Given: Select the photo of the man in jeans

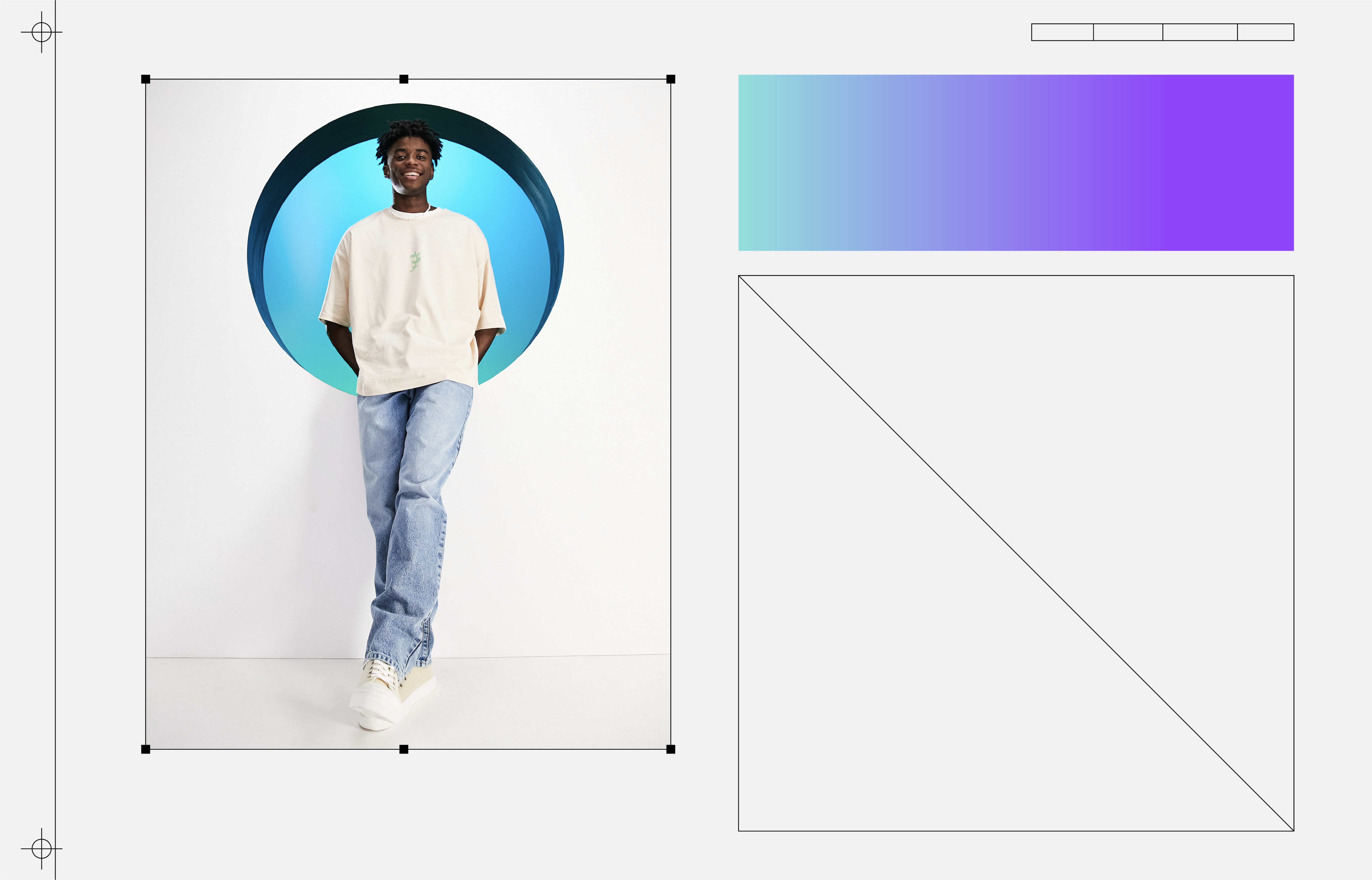Looking at the screenshot, I should point(408,414).
